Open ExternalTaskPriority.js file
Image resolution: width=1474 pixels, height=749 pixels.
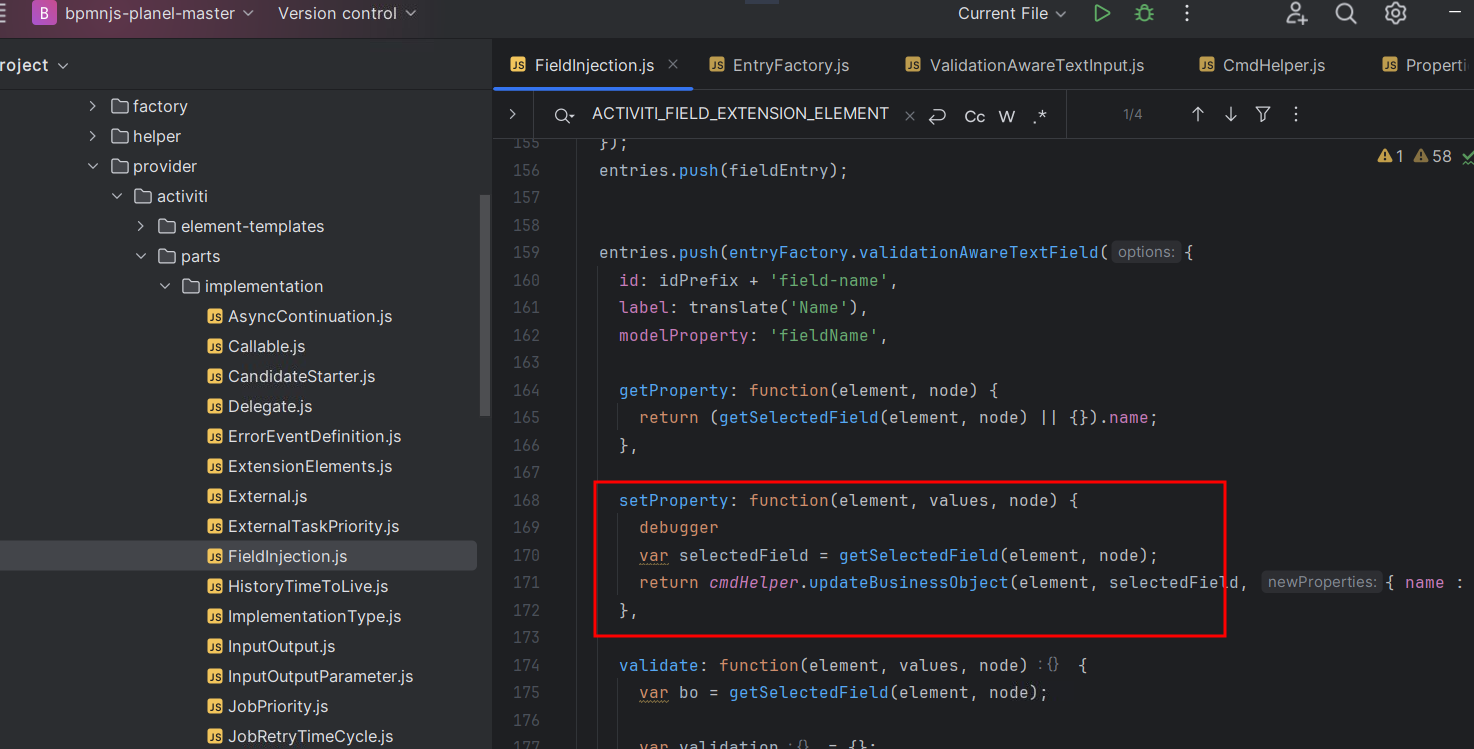303,526
